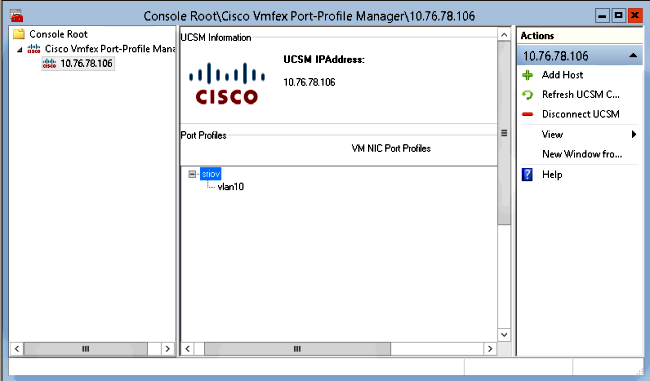Select the sriov port profile
Viewport: 650px width, 381px height.
pyautogui.click(x=211, y=174)
